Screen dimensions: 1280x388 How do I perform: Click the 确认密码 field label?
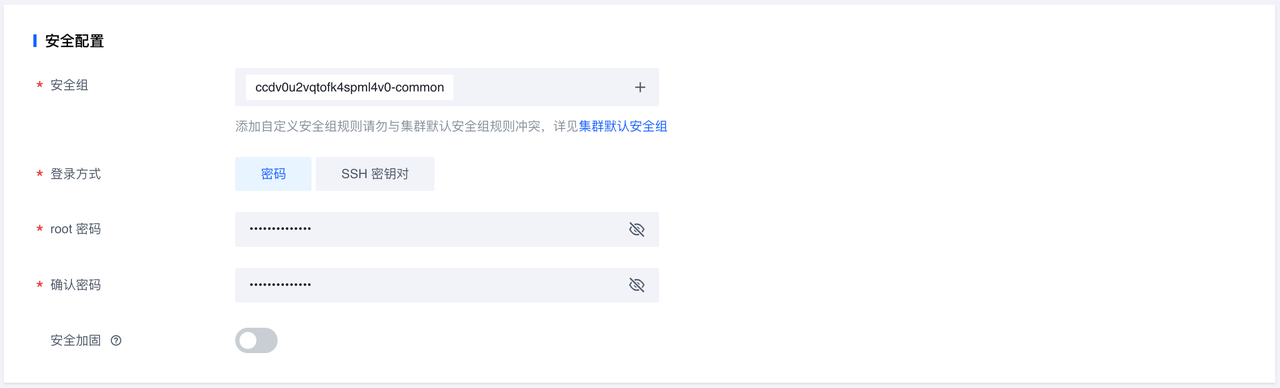75,285
